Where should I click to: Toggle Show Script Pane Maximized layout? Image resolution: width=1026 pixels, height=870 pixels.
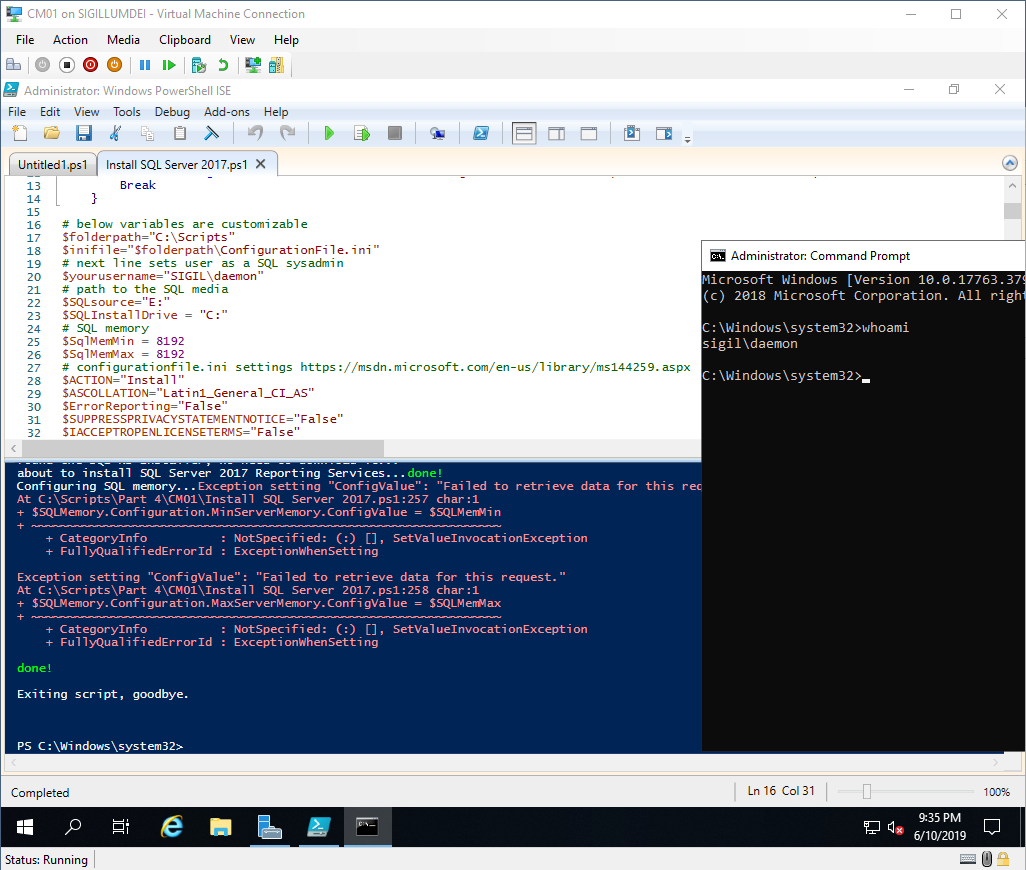coord(589,133)
